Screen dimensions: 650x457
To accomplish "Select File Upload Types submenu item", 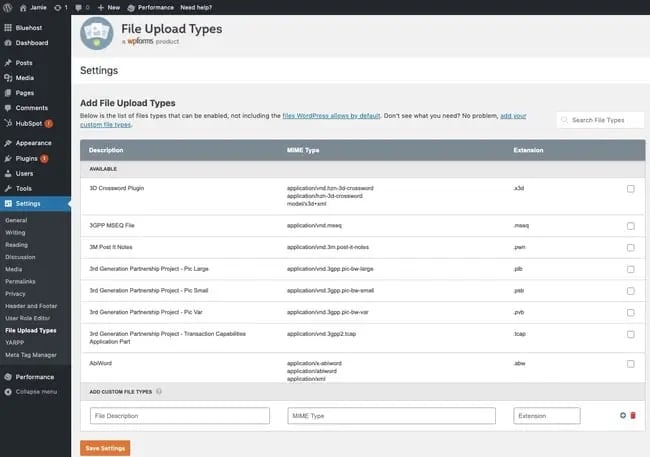I will point(31,331).
